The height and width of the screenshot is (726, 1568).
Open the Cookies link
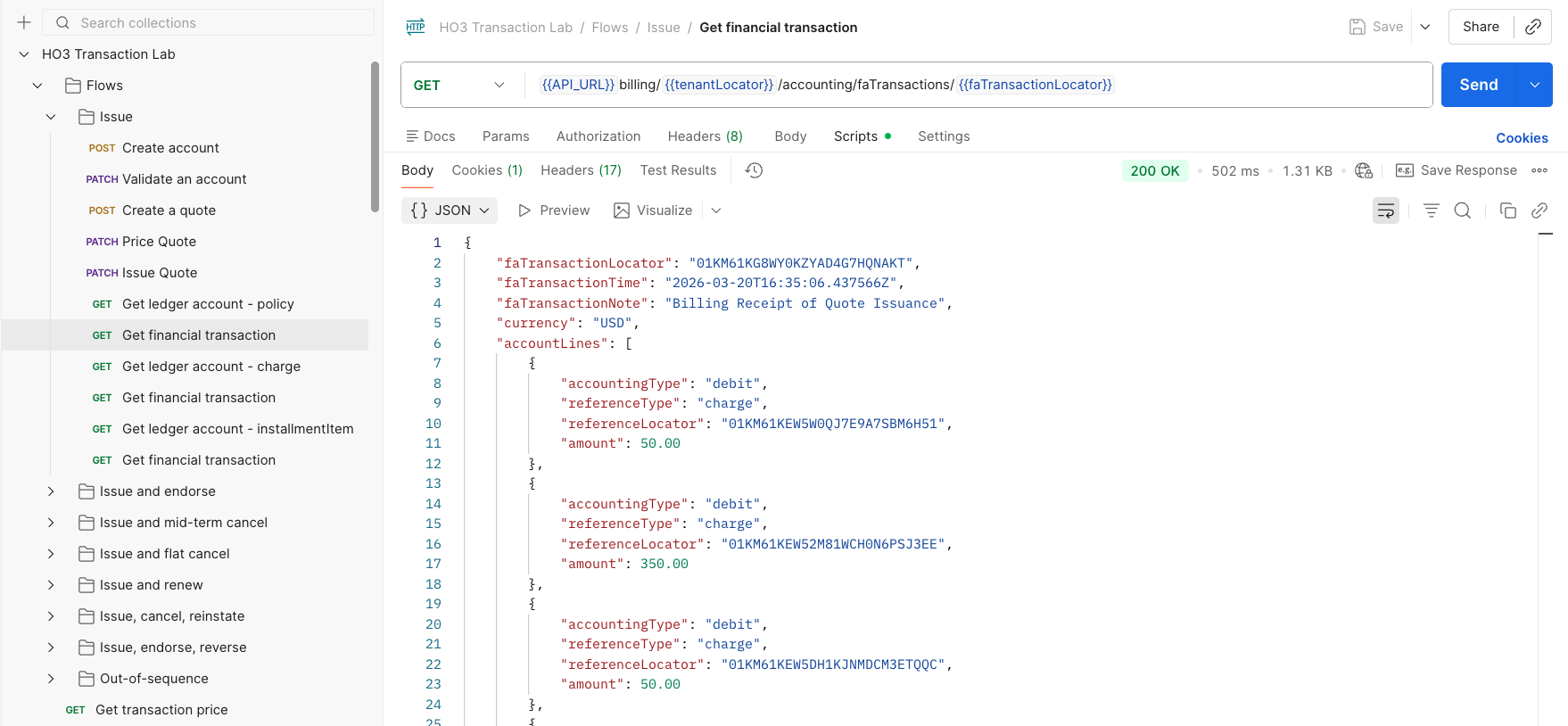click(1522, 138)
